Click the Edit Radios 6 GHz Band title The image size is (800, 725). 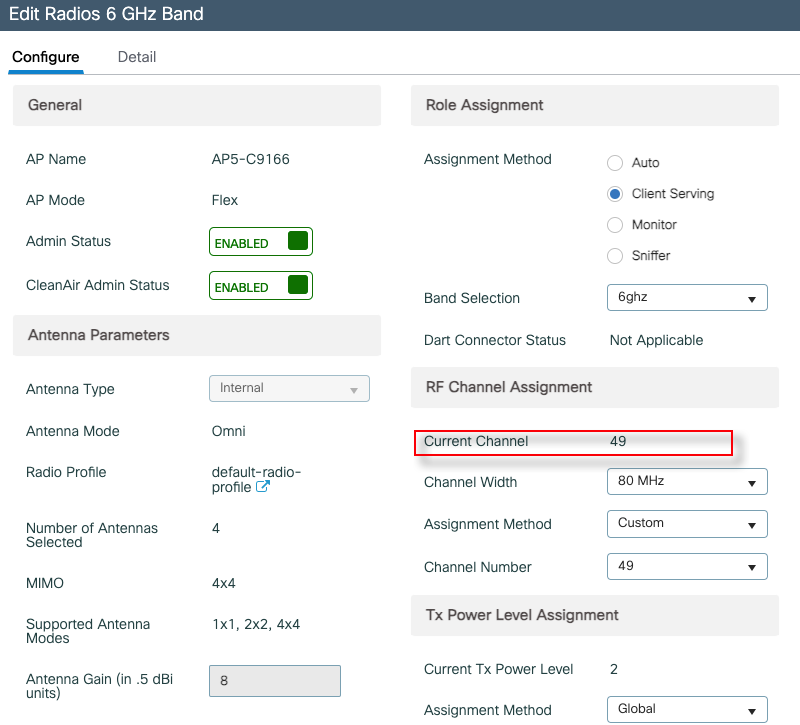[x=106, y=14]
